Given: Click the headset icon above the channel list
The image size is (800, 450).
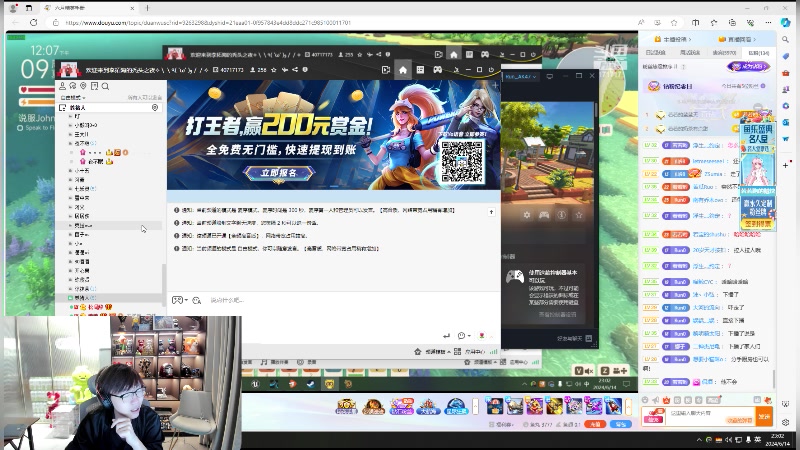Looking at the screenshot, I should click(73, 86).
